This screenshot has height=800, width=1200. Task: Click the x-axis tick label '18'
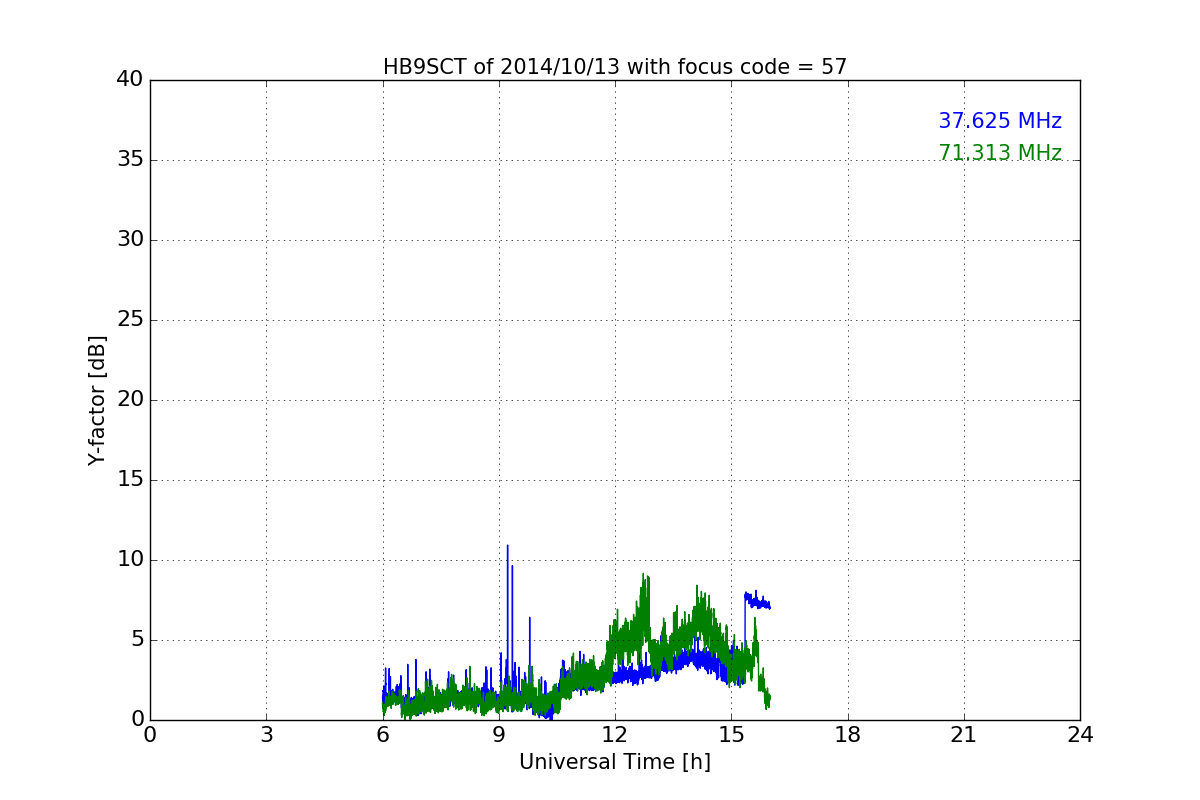pyautogui.click(x=848, y=735)
